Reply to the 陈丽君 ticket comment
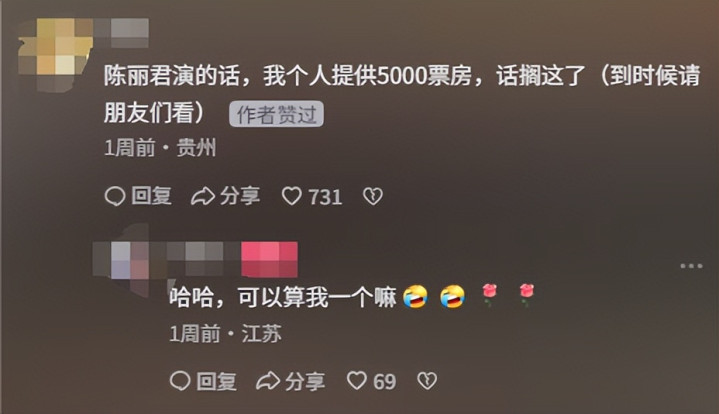 pos(138,196)
